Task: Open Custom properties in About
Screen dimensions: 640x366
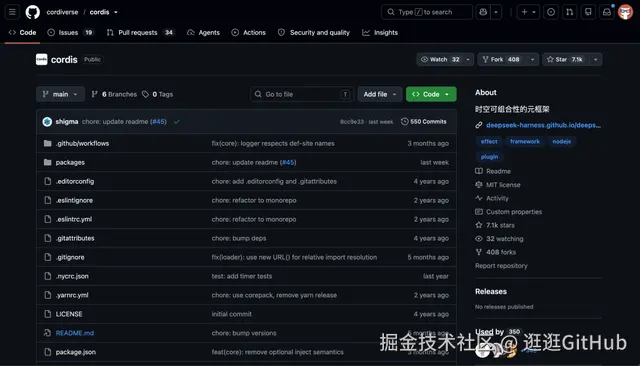Action: point(509,212)
